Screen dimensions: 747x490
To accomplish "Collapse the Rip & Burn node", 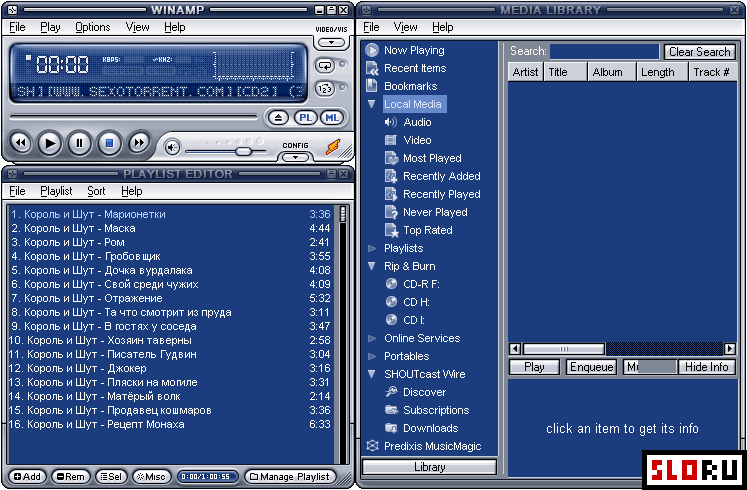I will (372, 266).
